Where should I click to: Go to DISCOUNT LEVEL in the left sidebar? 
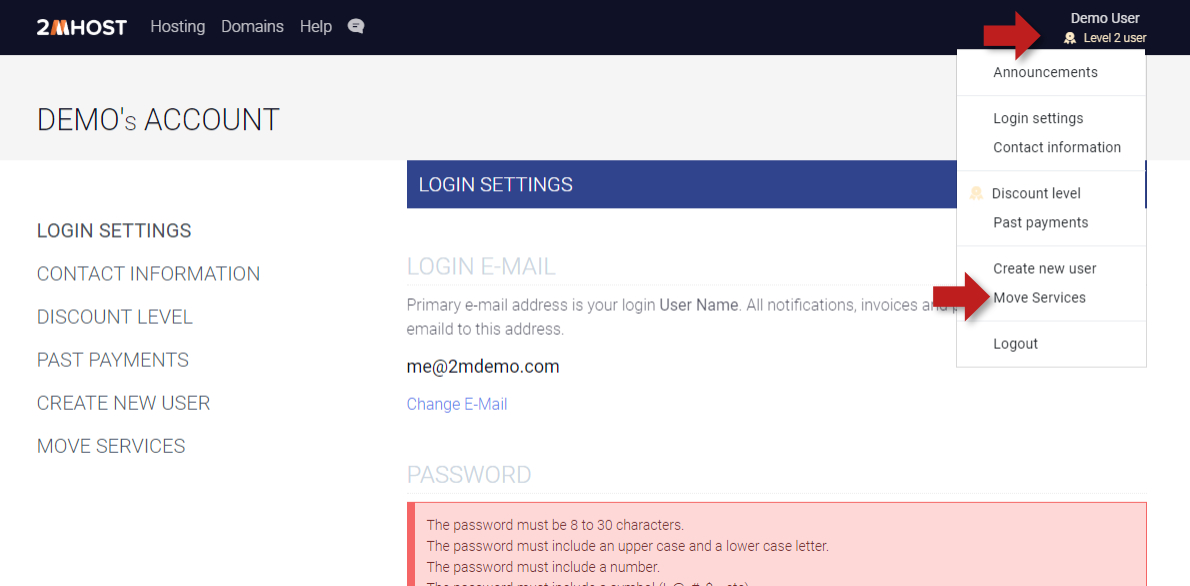click(115, 317)
